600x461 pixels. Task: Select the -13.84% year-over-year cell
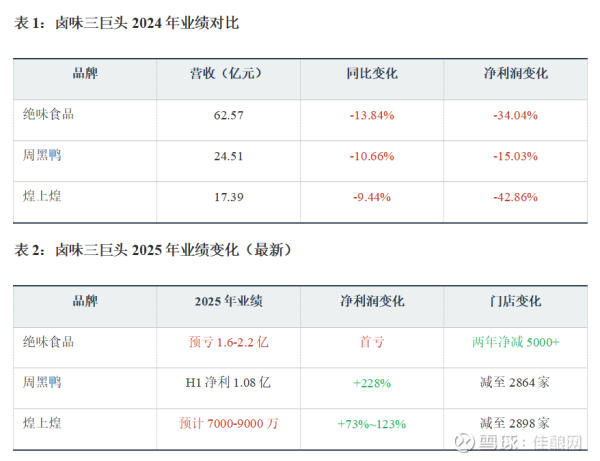(372, 115)
